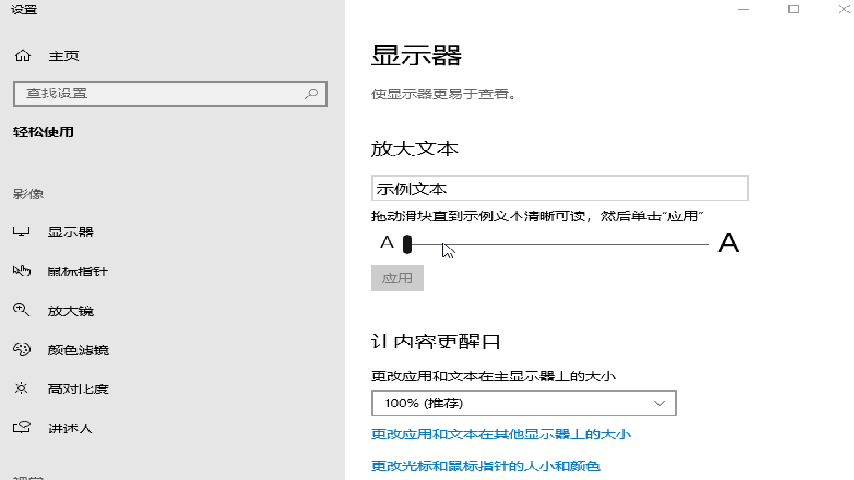Maximize the 设置 window
The height and width of the screenshot is (480, 854).
(793, 9)
